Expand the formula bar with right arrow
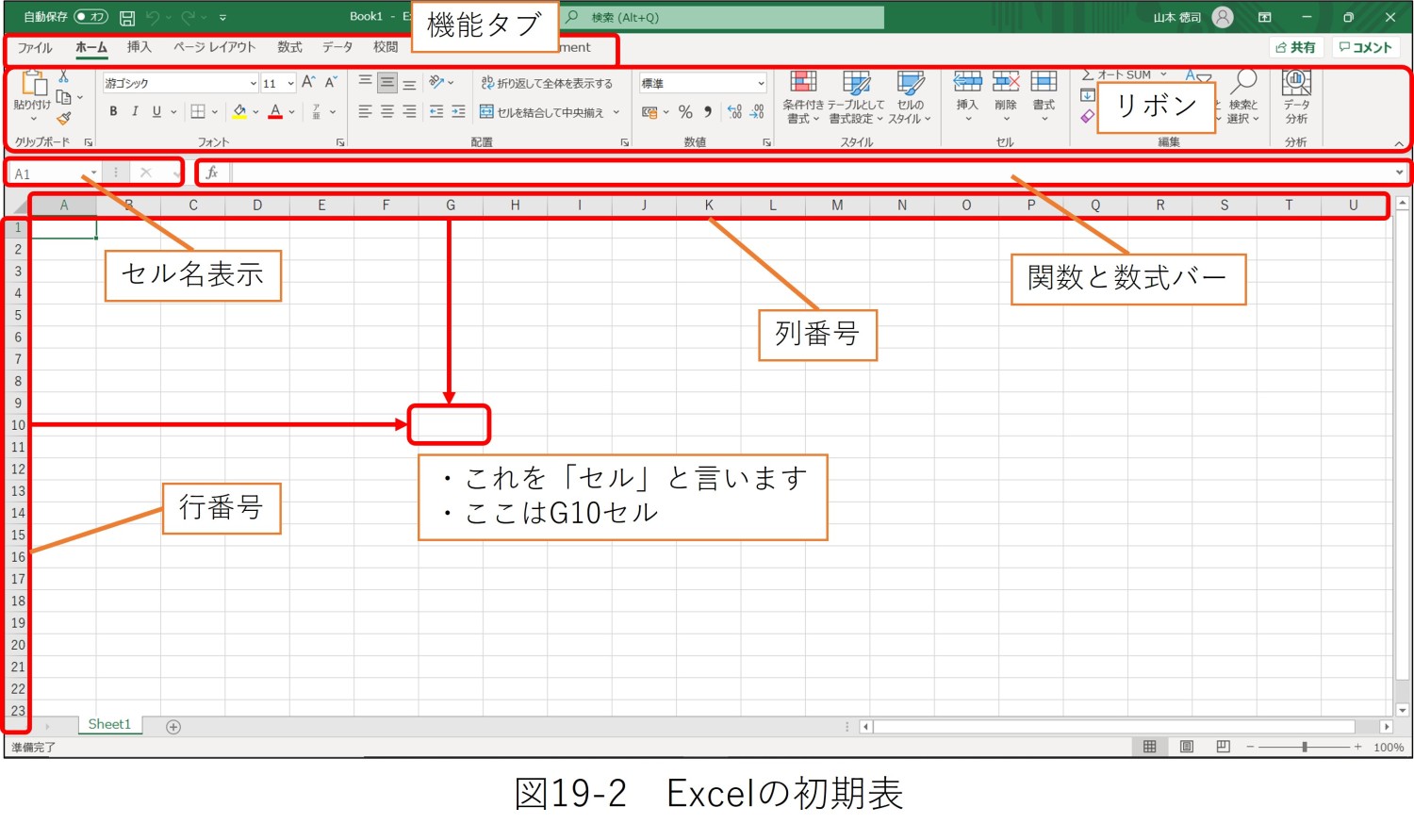The image size is (1414, 840). coord(1399,173)
